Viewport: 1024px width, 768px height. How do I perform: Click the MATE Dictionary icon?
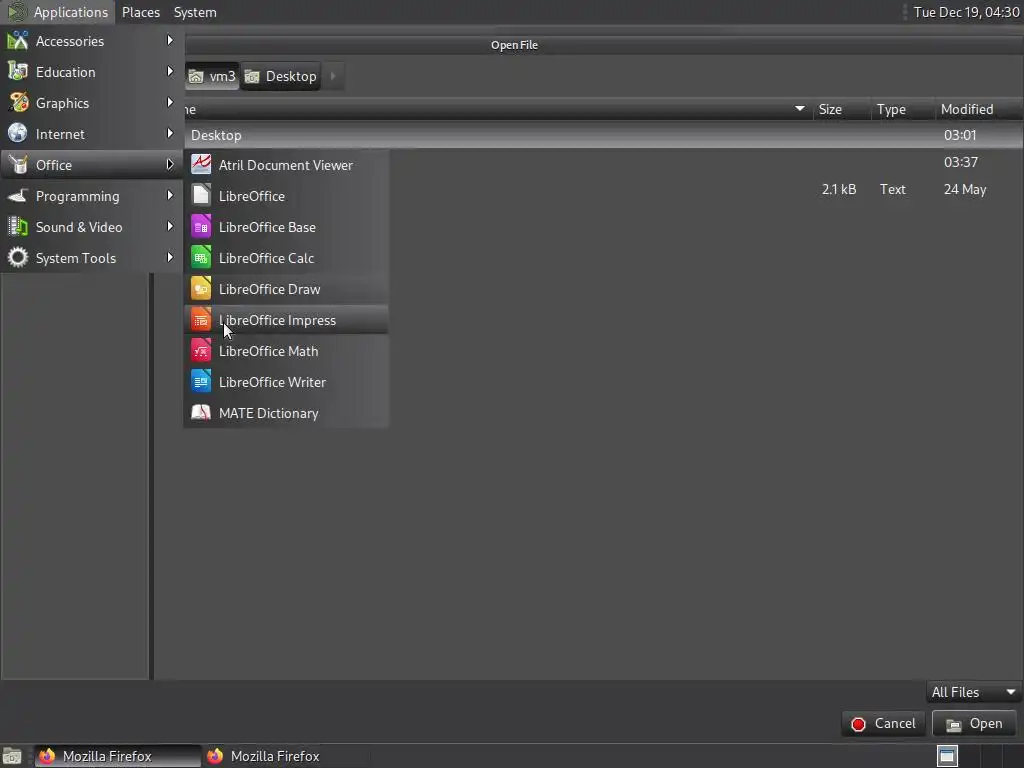(200, 413)
